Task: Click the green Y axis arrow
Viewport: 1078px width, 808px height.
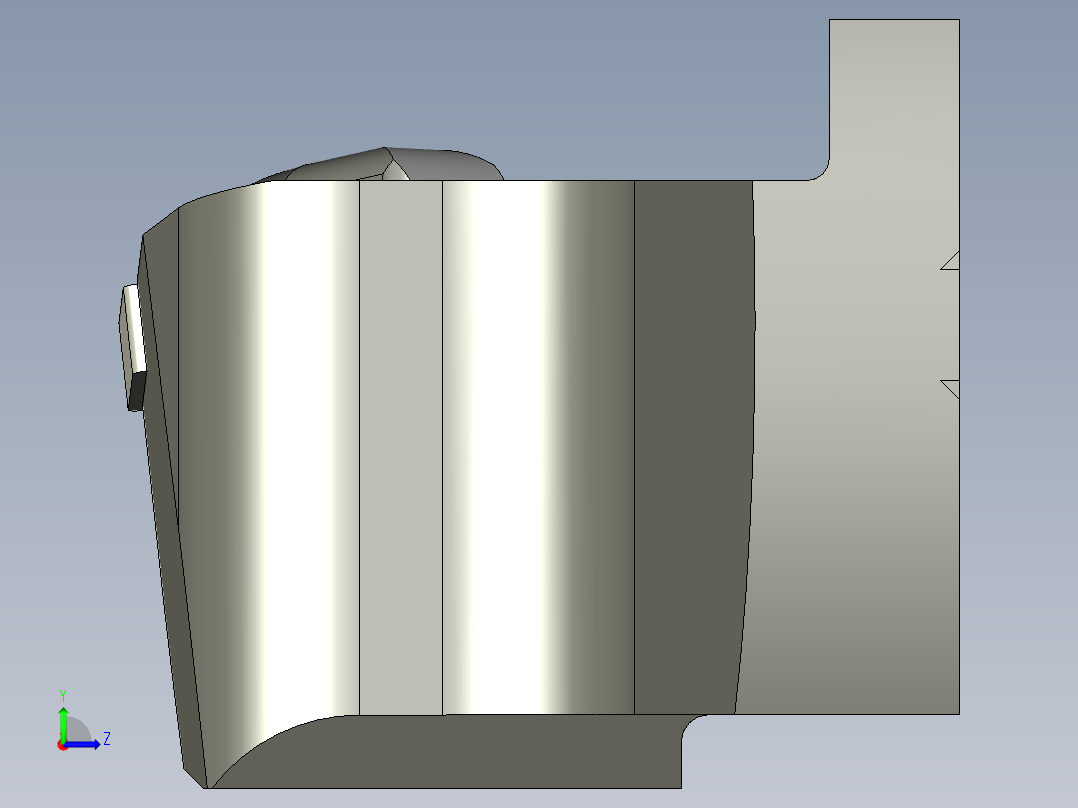Action: coord(63,723)
